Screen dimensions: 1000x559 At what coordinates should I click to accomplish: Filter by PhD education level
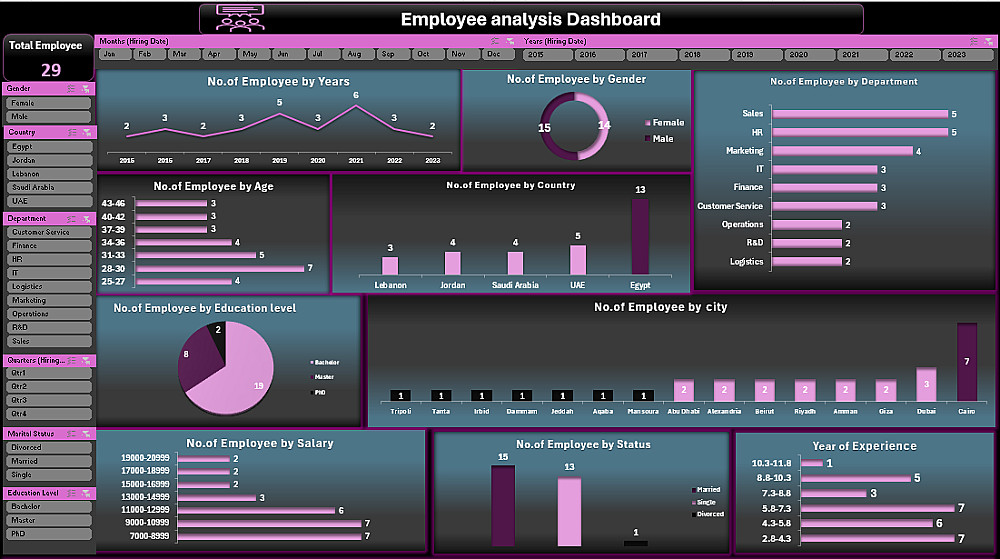[48, 534]
